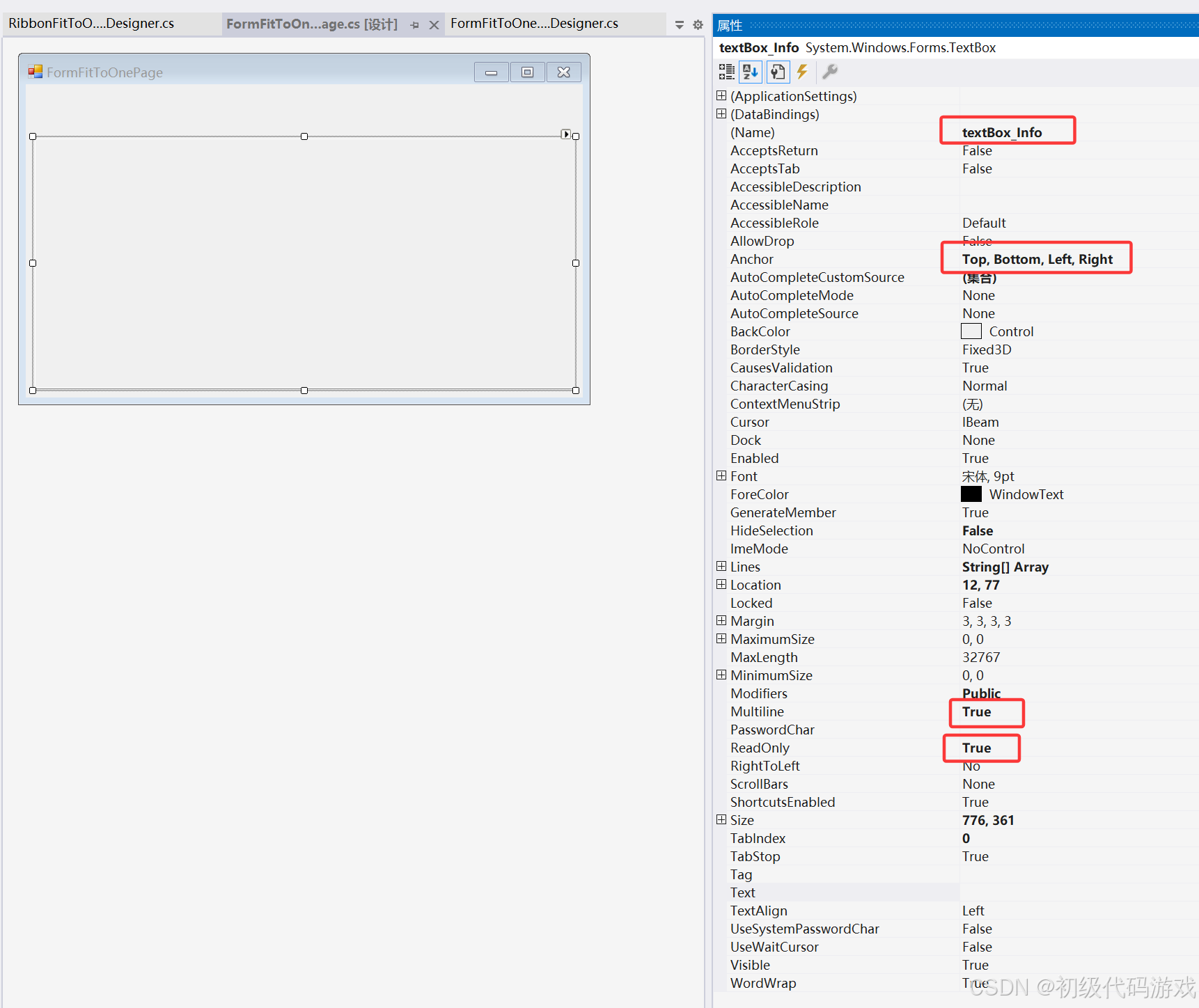This screenshot has width=1199, height=1008.
Task: Click the ContextMenuStrip property row
Action: [x=958, y=404]
